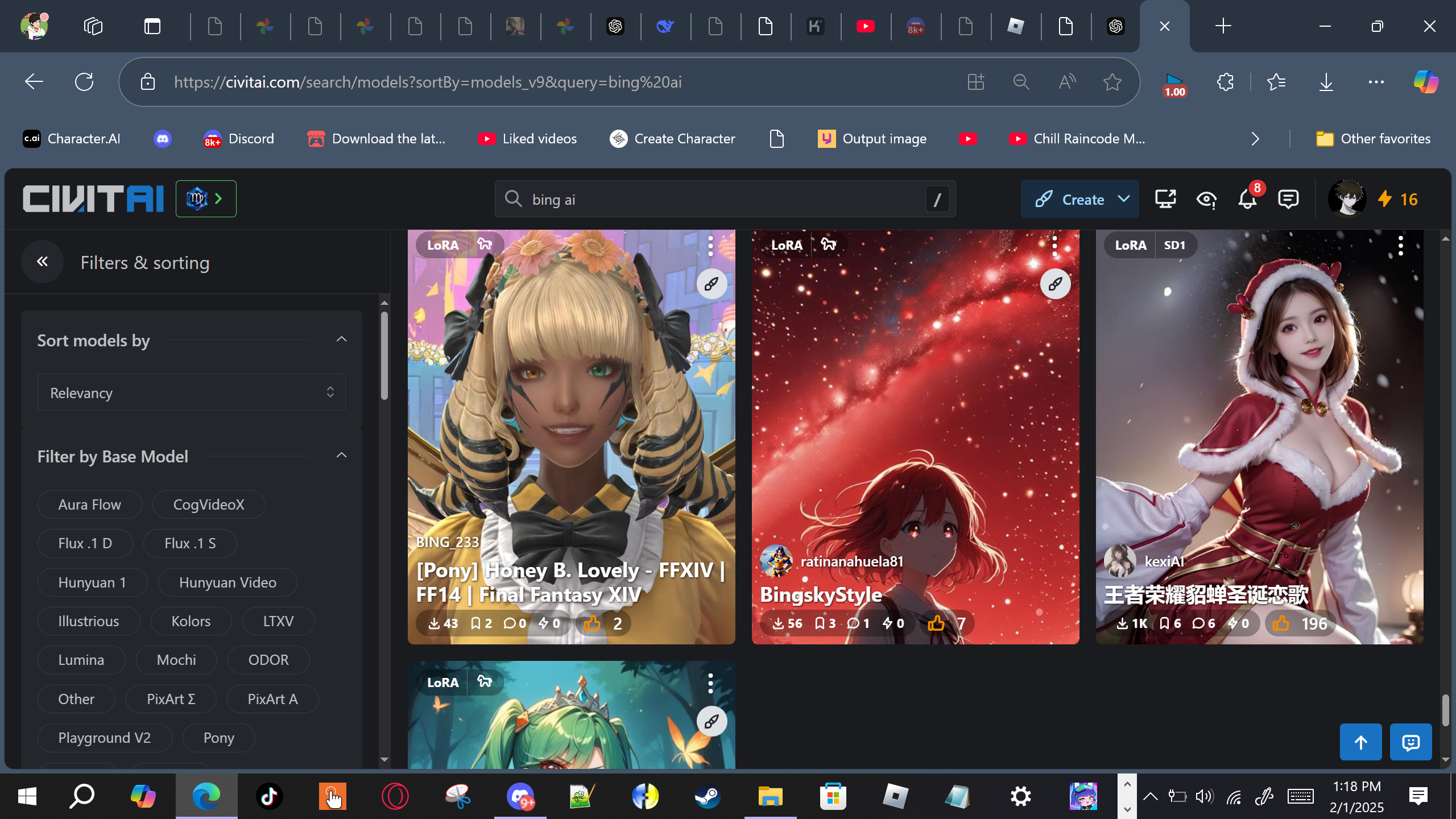Click remix brush icon on BingskyStyle card
This screenshot has width=1456, height=819.
click(1055, 284)
